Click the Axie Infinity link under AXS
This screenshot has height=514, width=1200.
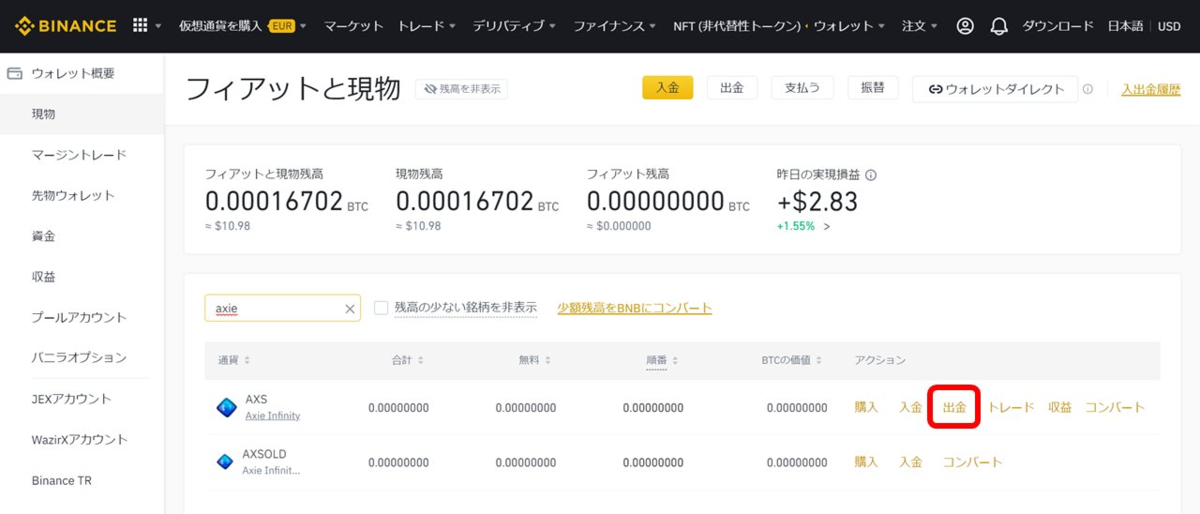pyautogui.click(x=272, y=415)
